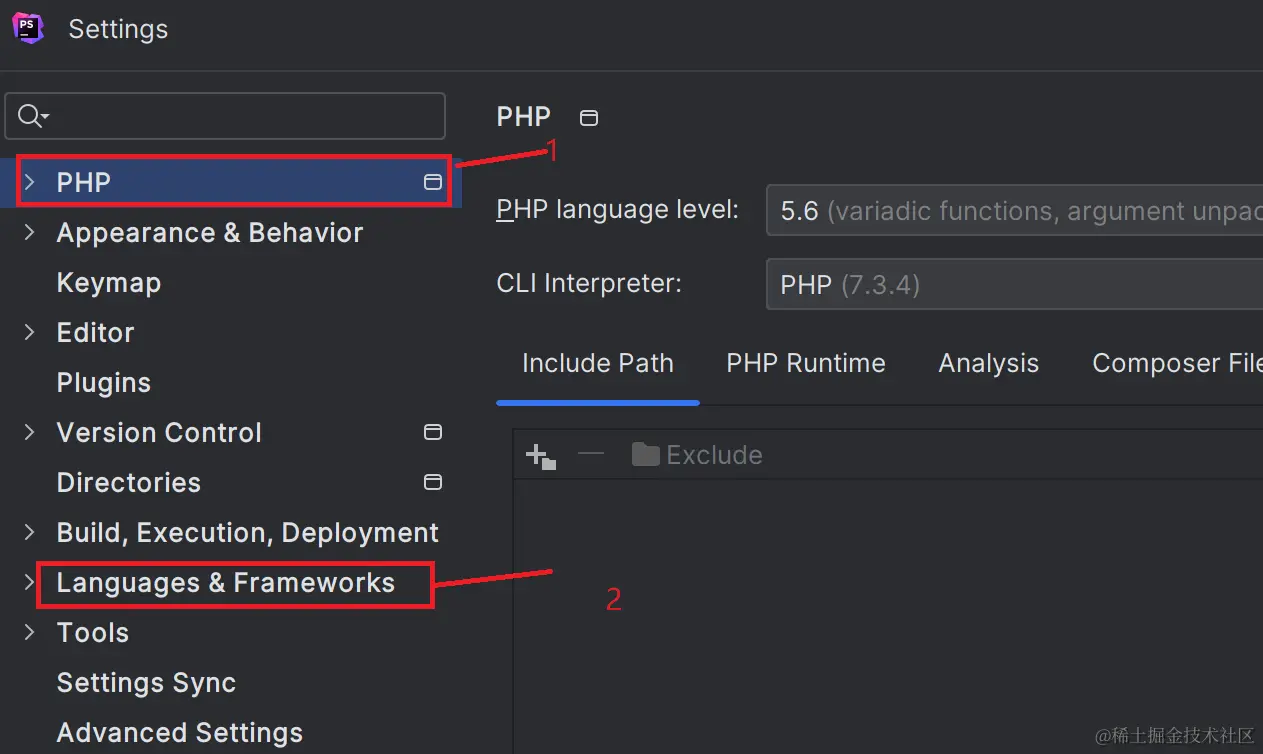
Task: Open the Keymap settings page
Action: [108, 282]
